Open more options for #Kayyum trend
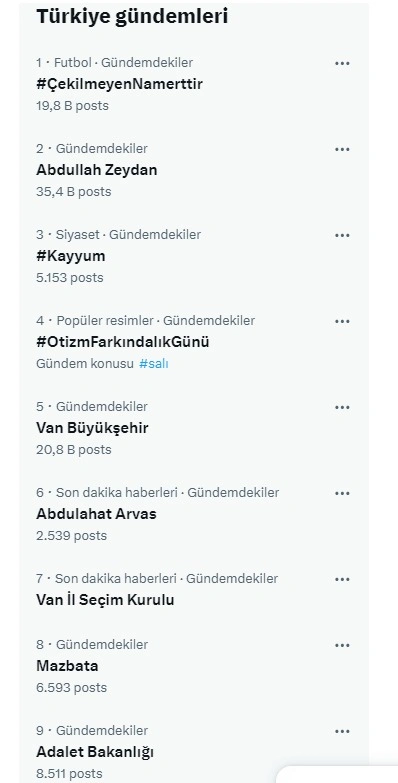Image resolution: width=398 pixels, height=783 pixels. (x=342, y=235)
